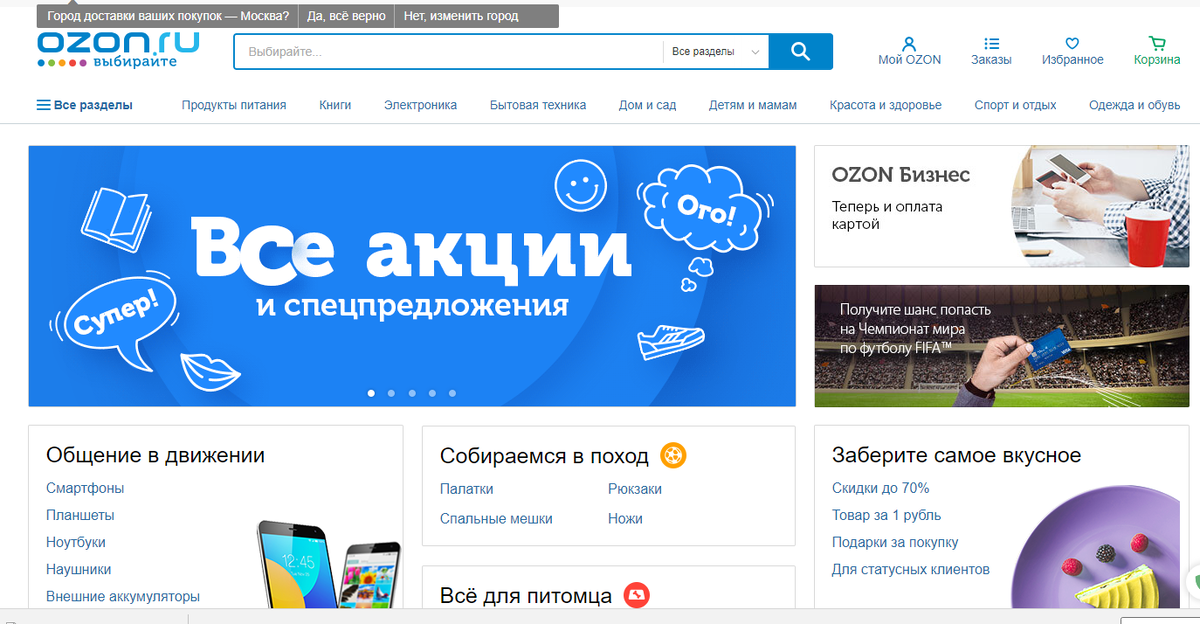Viewport: 1200px width, 624px height.
Task: Open Мой OZON profile icon
Action: 909,44
